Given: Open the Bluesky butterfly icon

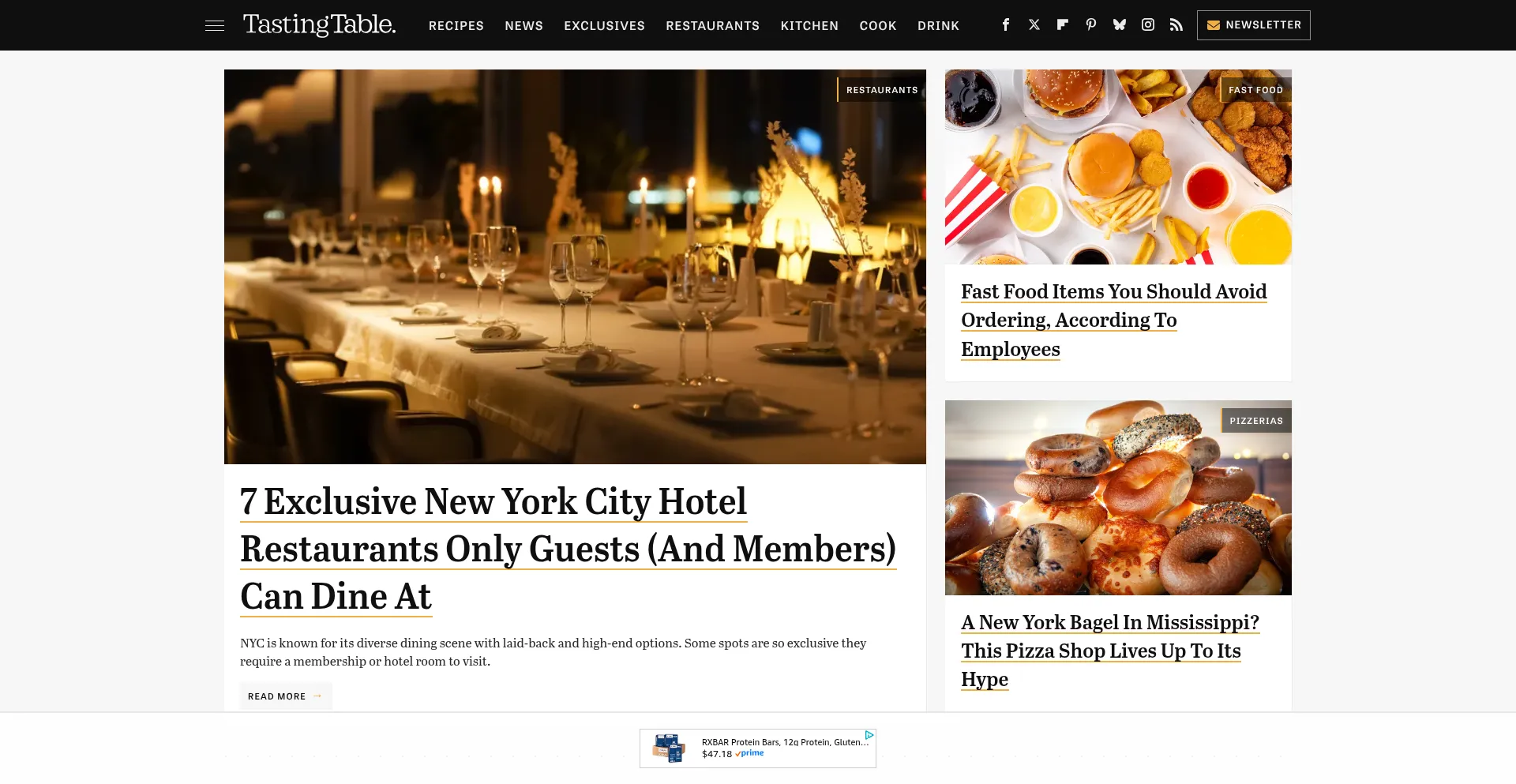Looking at the screenshot, I should [1120, 24].
